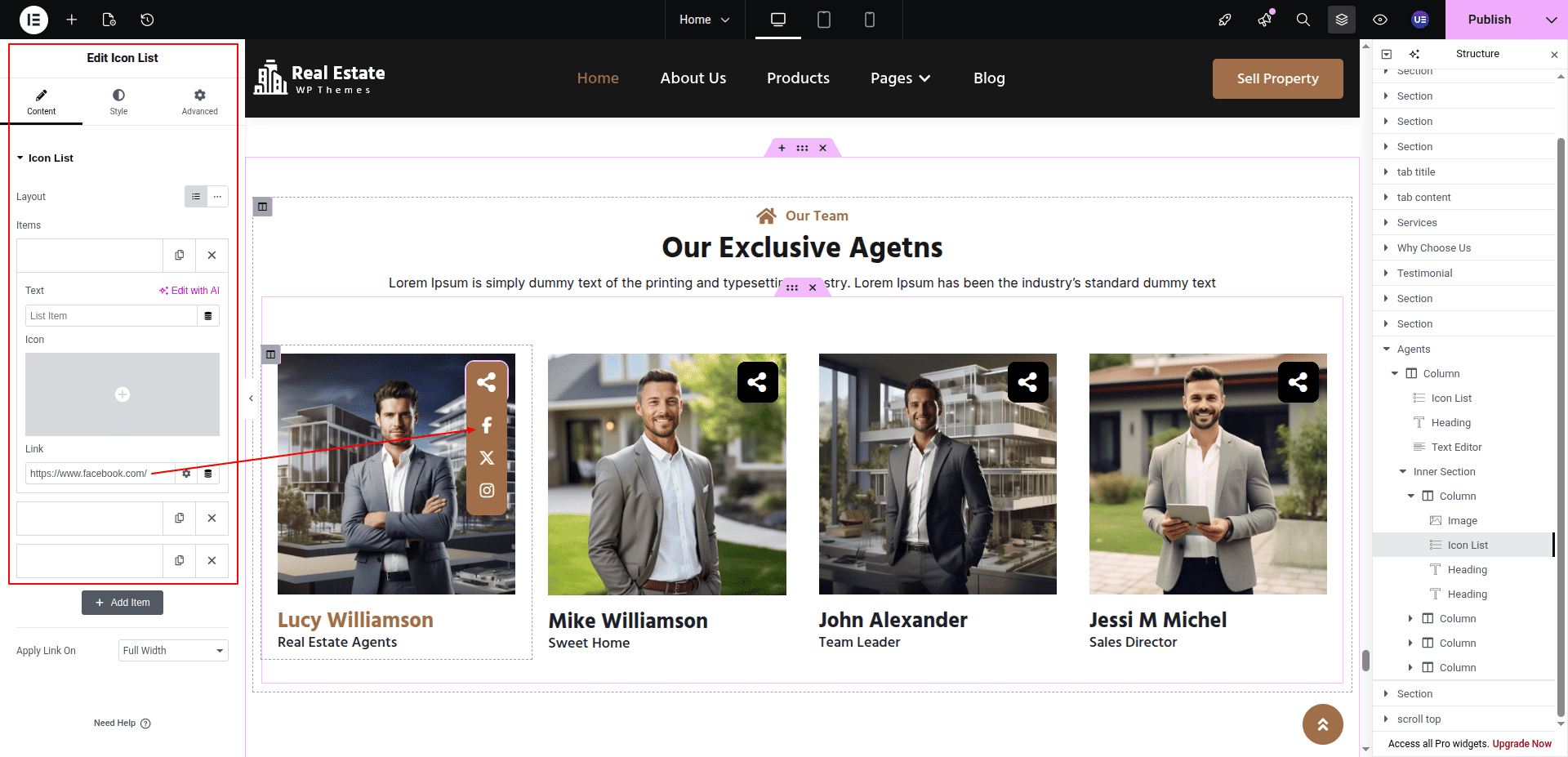Viewport: 1568px width, 757px height.
Task: Select the inline layout option
Action: pos(217,197)
